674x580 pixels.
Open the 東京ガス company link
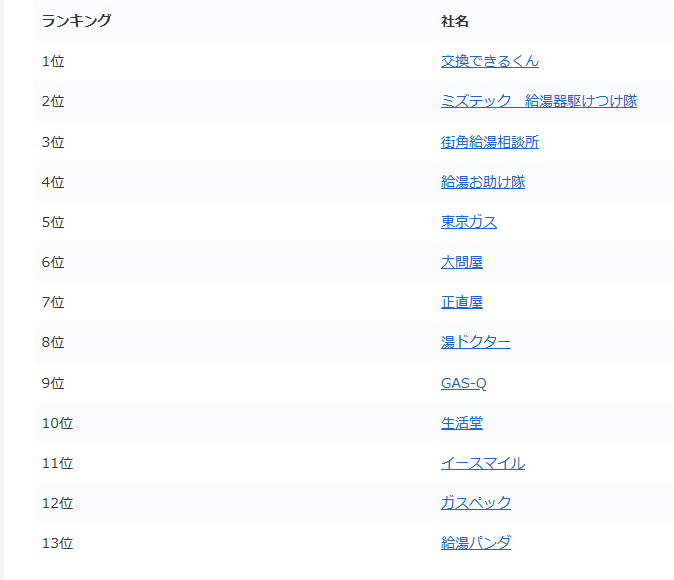[x=468, y=222]
